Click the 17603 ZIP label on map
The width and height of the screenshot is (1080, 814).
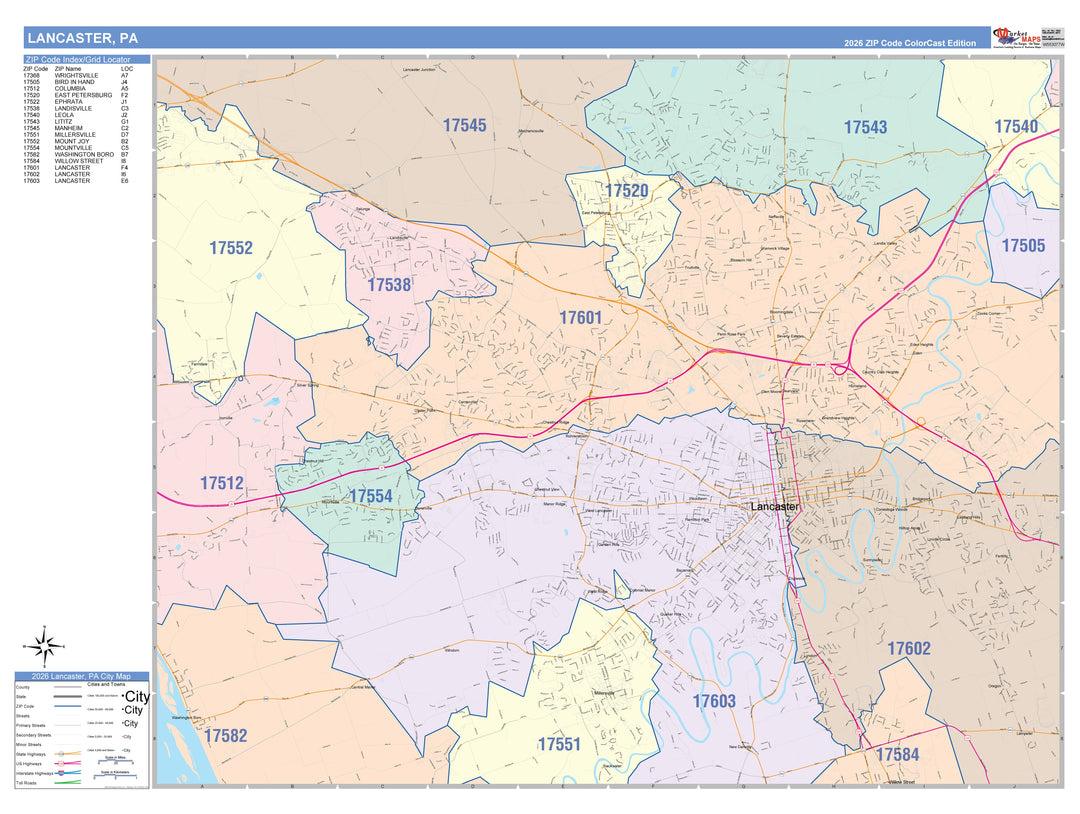[x=714, y=701]
